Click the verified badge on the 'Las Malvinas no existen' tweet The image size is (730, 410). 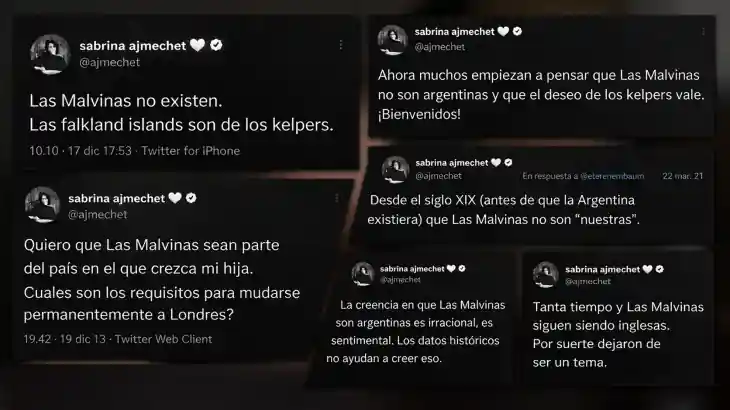[216, 45]
